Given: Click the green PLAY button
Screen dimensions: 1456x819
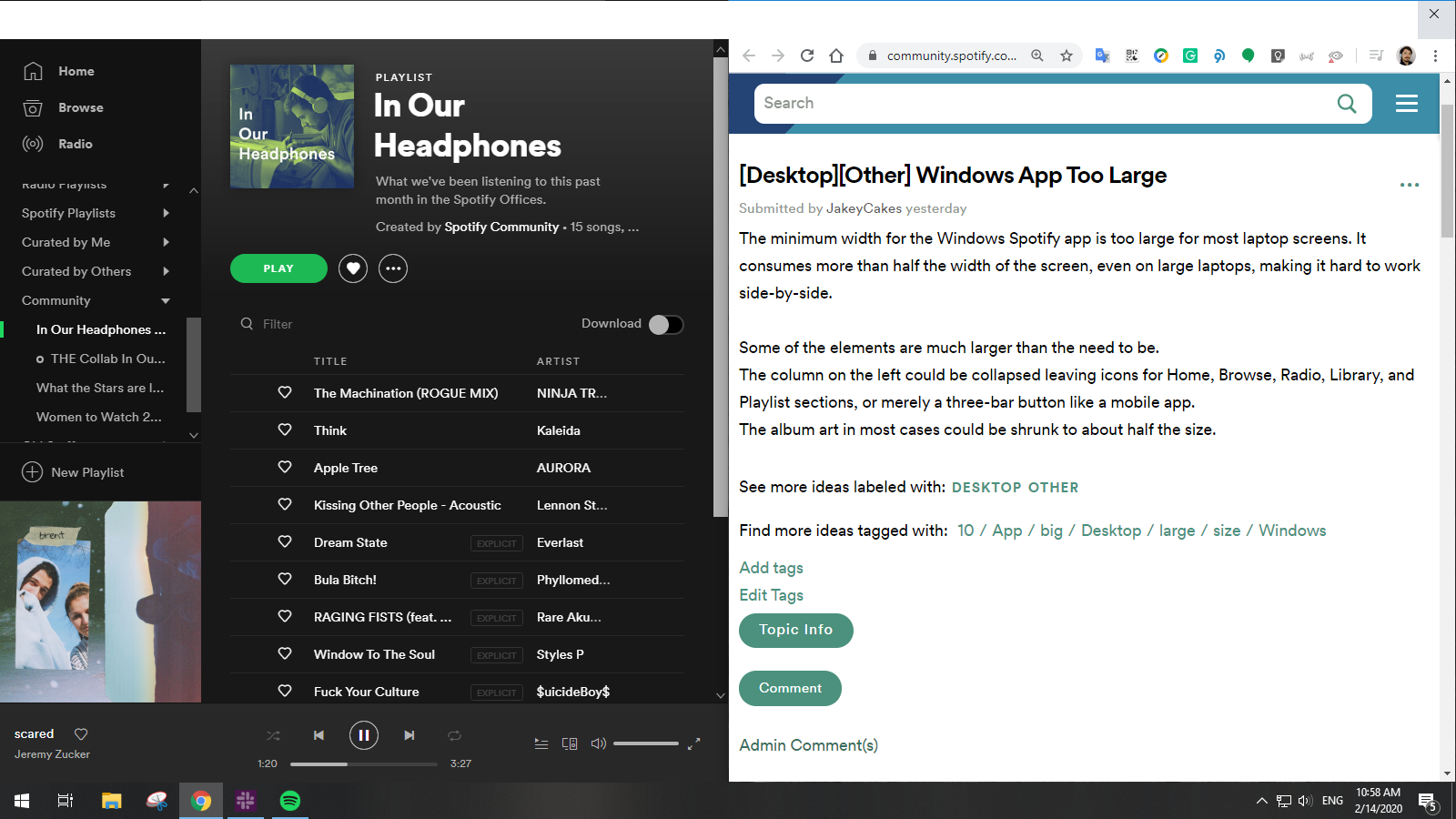Looking at the screenshot, I should [278, 268].
